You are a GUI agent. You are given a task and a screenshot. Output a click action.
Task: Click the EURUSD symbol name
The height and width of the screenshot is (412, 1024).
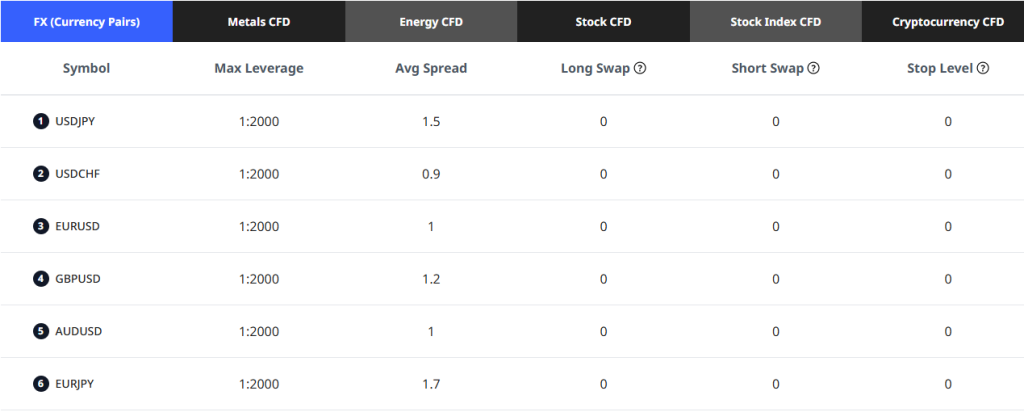77,226
